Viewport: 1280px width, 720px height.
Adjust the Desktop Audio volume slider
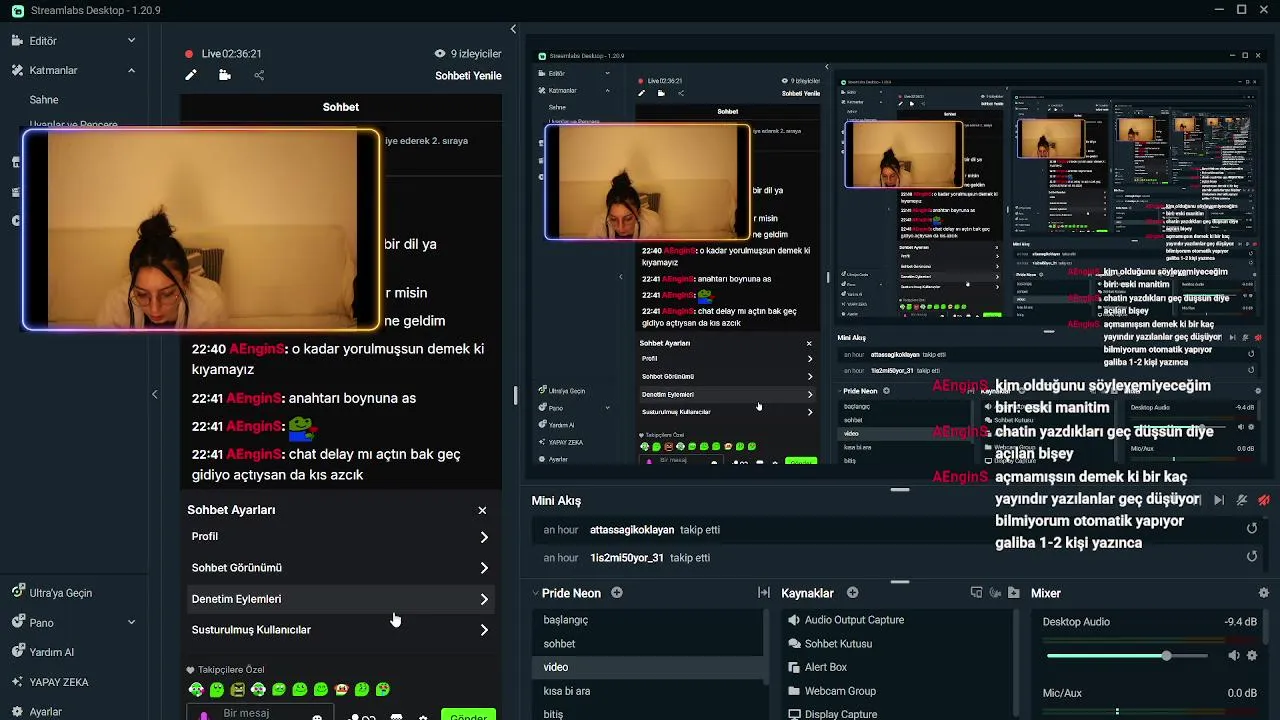[1127, 656]
